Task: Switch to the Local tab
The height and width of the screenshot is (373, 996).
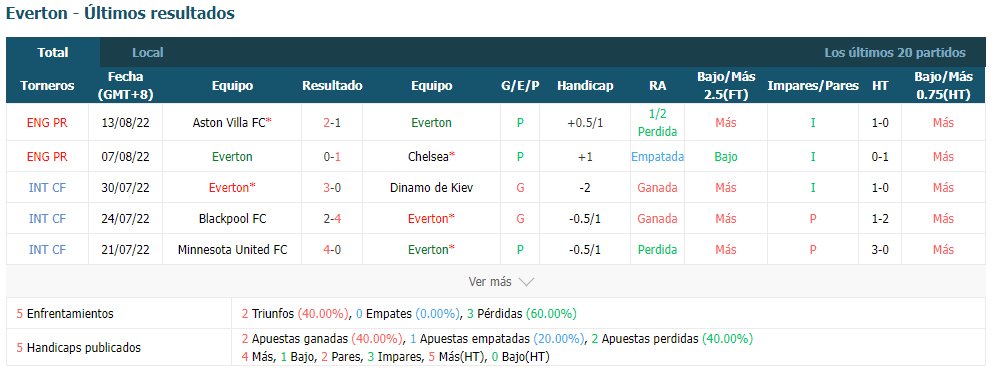Action: coord(147,53)
